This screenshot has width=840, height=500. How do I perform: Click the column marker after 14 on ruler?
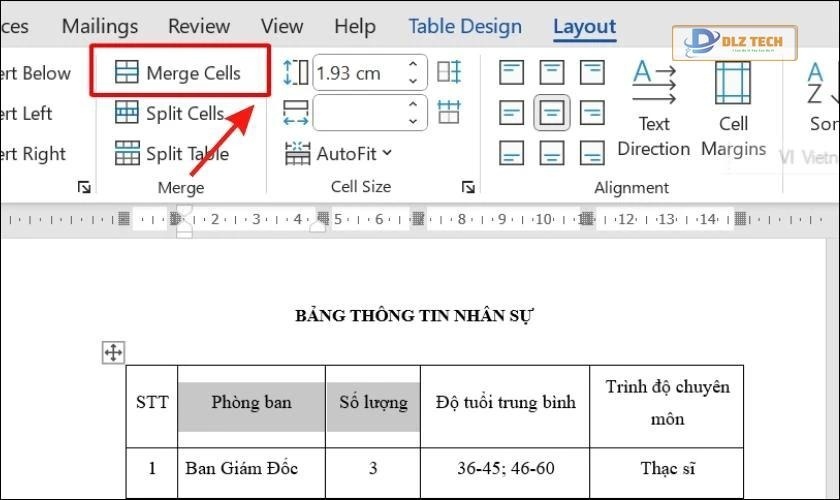pos(740,218)
